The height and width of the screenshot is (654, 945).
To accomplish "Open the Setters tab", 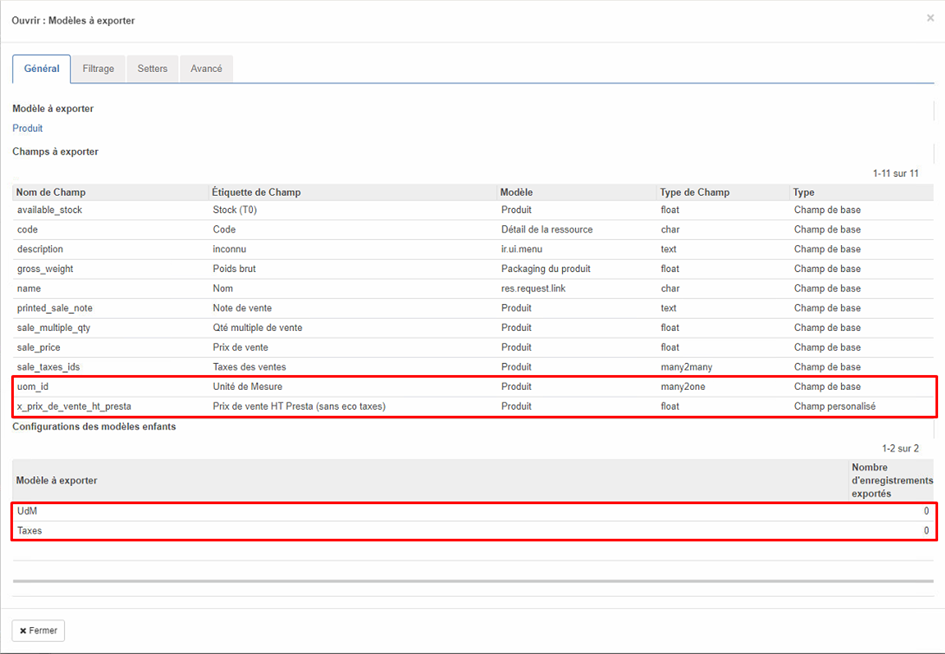I will [152, 69].
